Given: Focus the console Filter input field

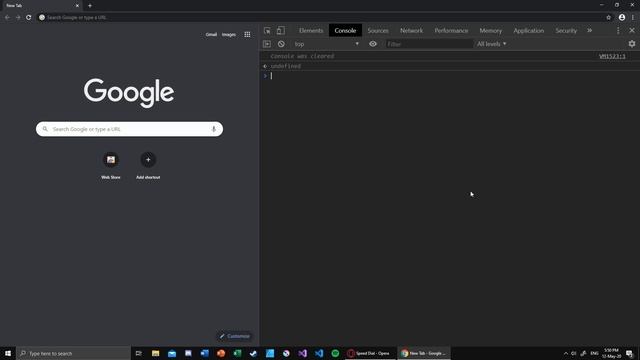Looking at the screenshot, I should [x=429, y=44].
